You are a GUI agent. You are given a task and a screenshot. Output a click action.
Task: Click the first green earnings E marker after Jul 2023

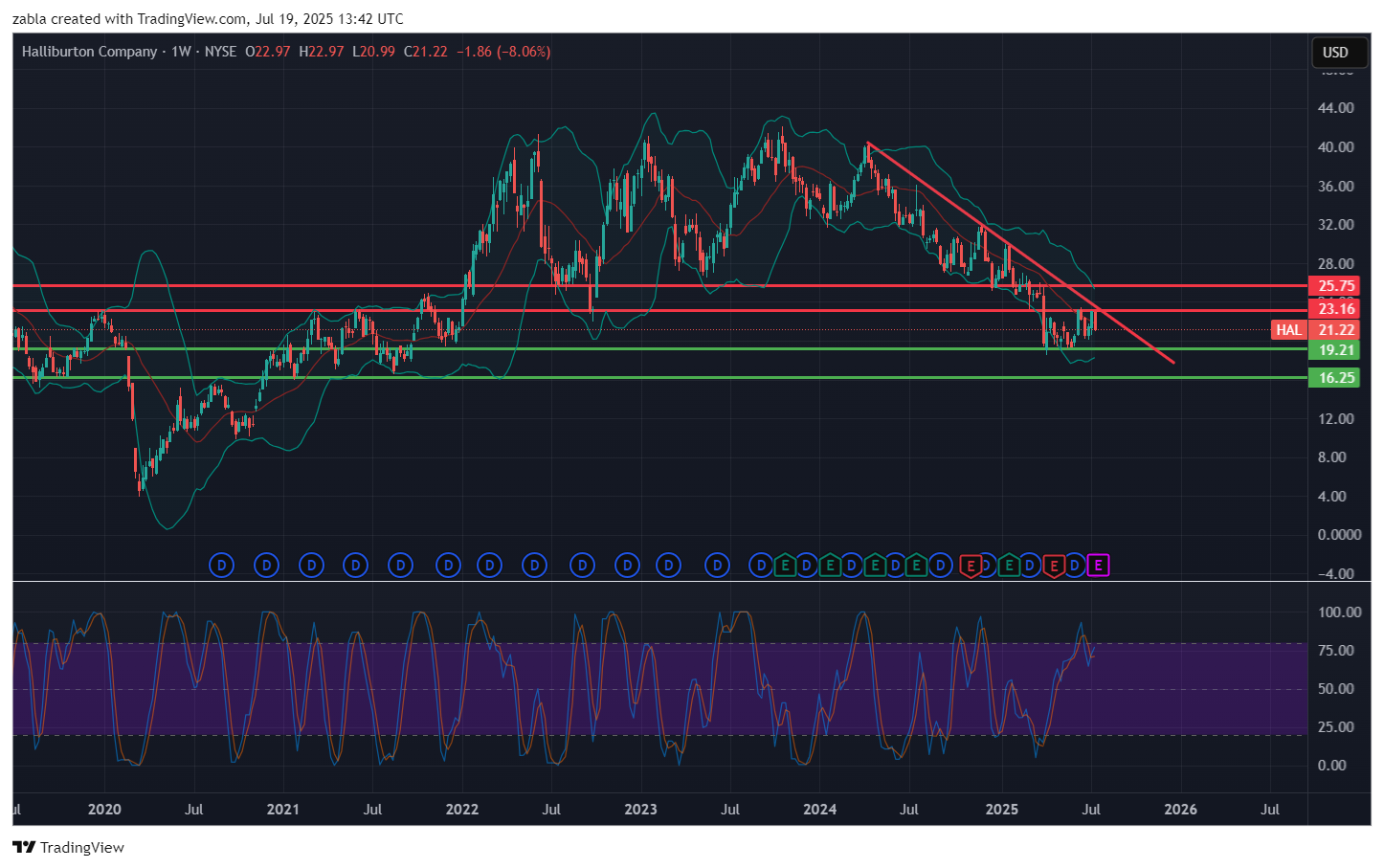point(785,566)
